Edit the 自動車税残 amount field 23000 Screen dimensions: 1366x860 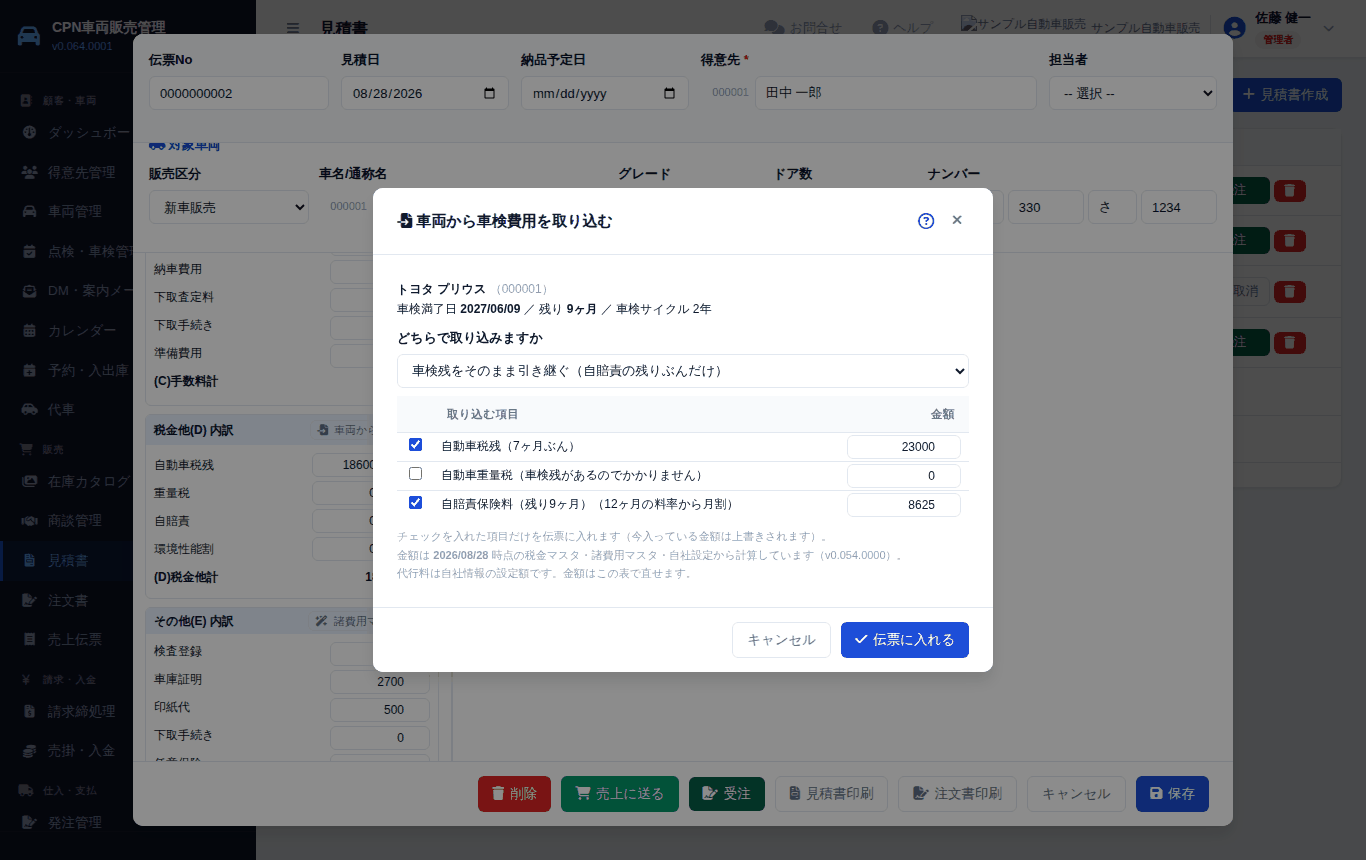point(904,447)
